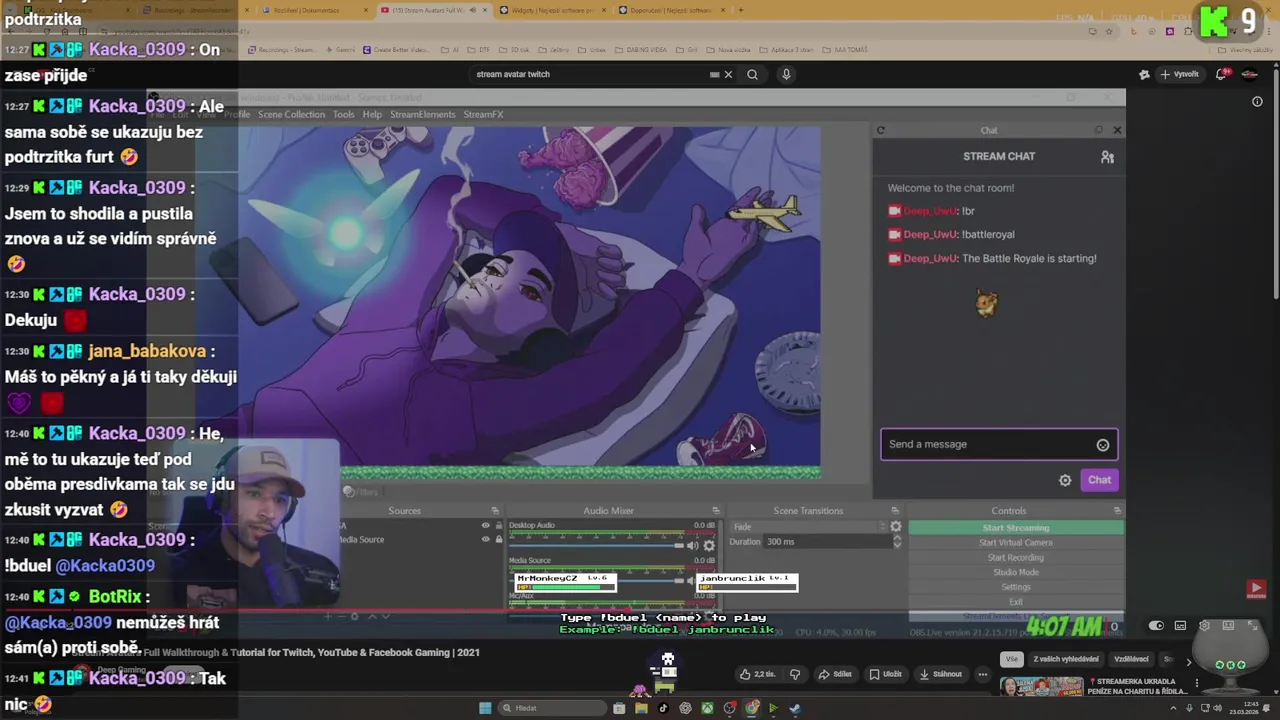Viewport: 1280px width, 720px height.
Task: Open the OBS Help menu
Action: click(x=372, y=114)
